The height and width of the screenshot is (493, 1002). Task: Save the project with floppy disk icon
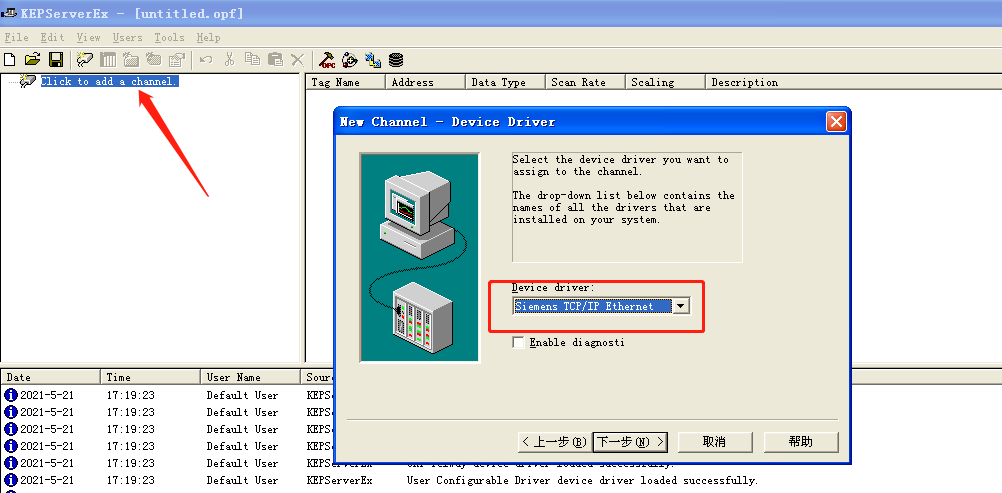click(56, 60)
